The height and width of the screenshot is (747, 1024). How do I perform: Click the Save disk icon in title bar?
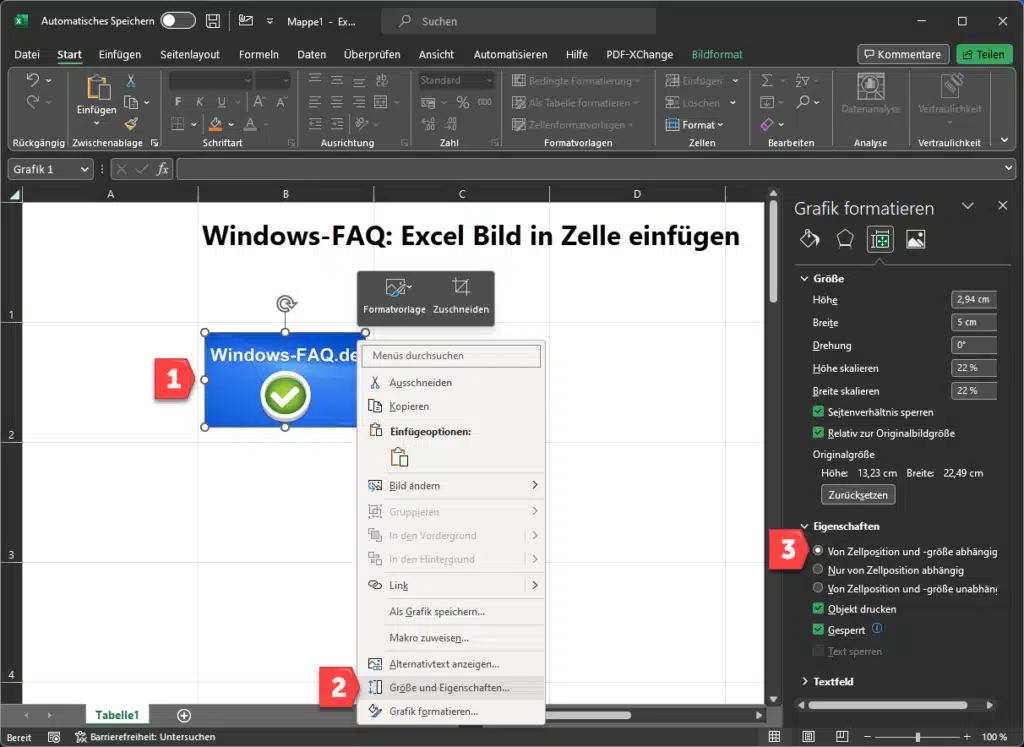coord(213,21)
